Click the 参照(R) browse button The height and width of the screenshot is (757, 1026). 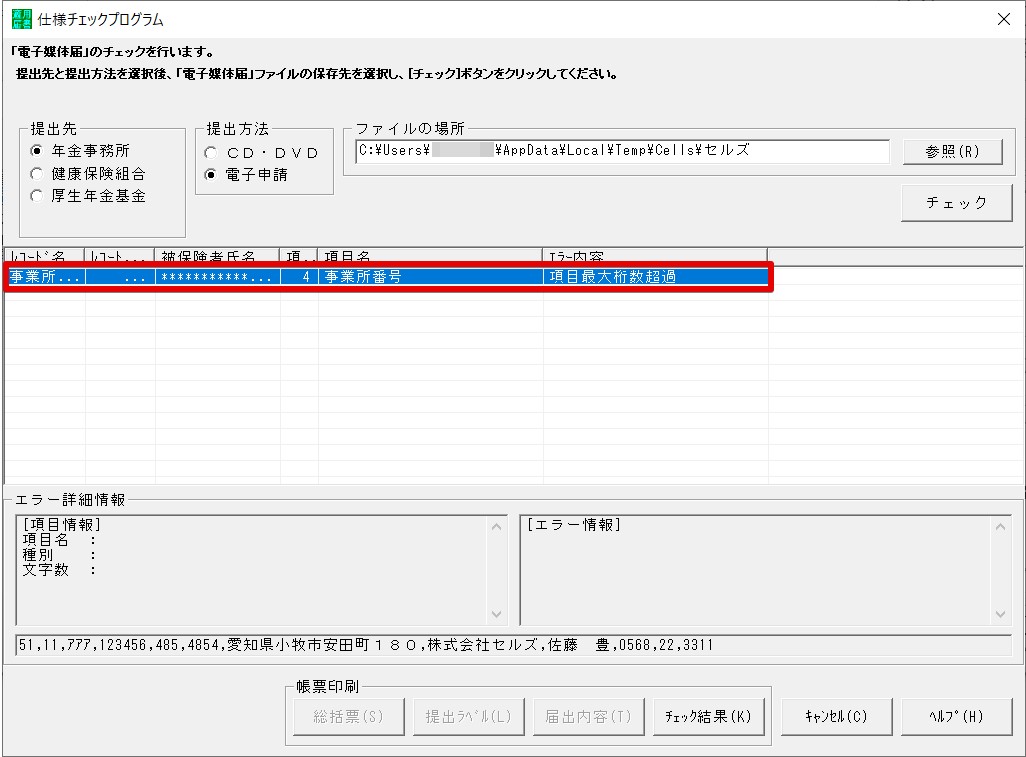coord(955,151)
